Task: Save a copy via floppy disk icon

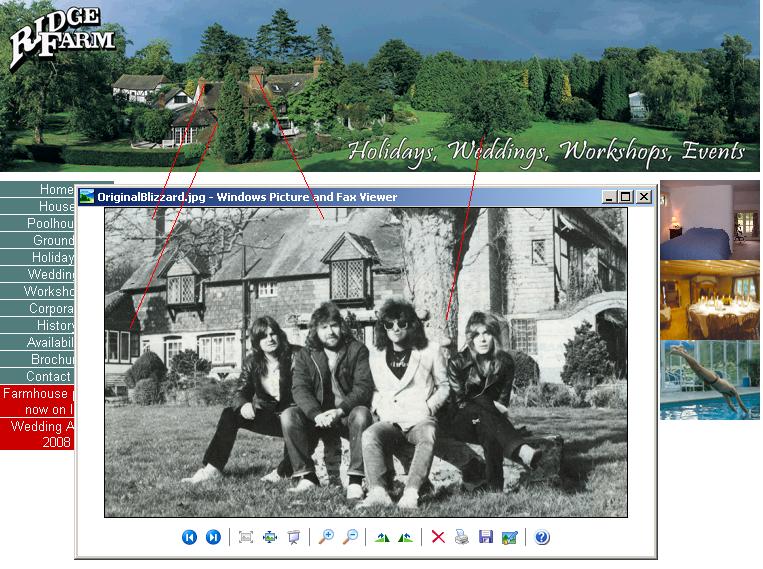Action: click(x=486, y=538)
